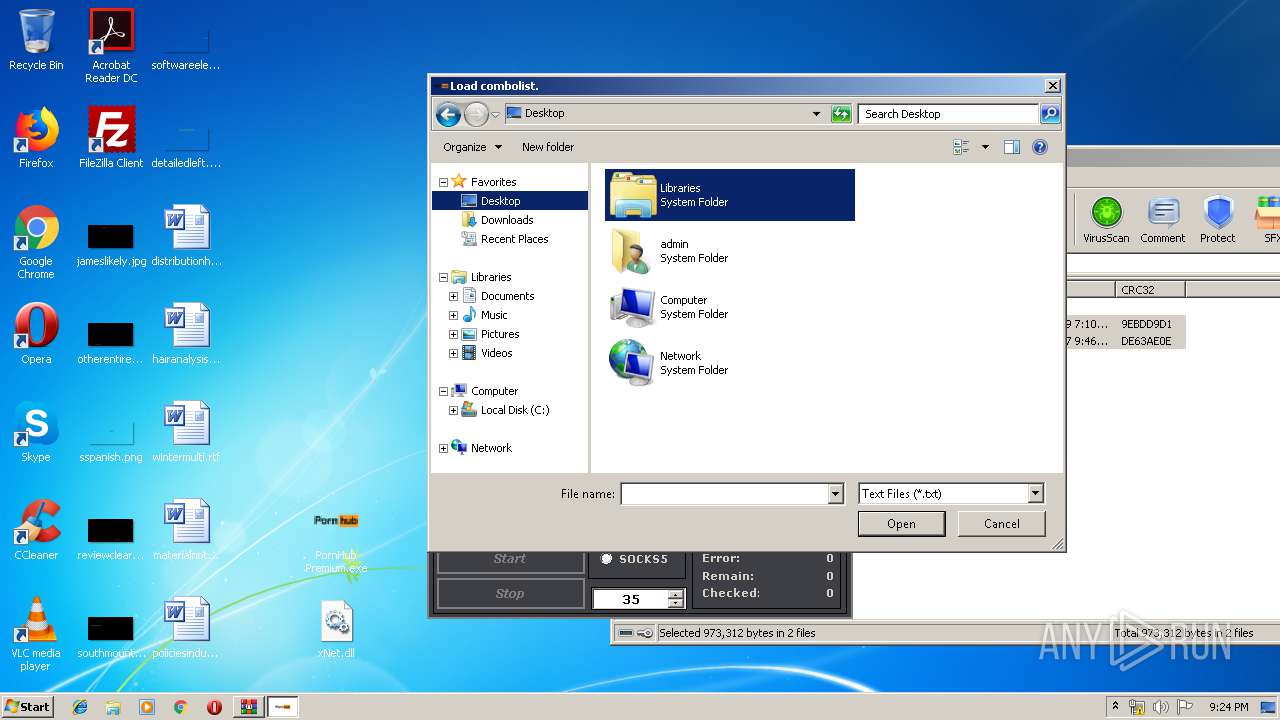This screenshot has width=1280, height=720.
Task: Select the xNet.dll file on the desktop
Action: (336, 630)
